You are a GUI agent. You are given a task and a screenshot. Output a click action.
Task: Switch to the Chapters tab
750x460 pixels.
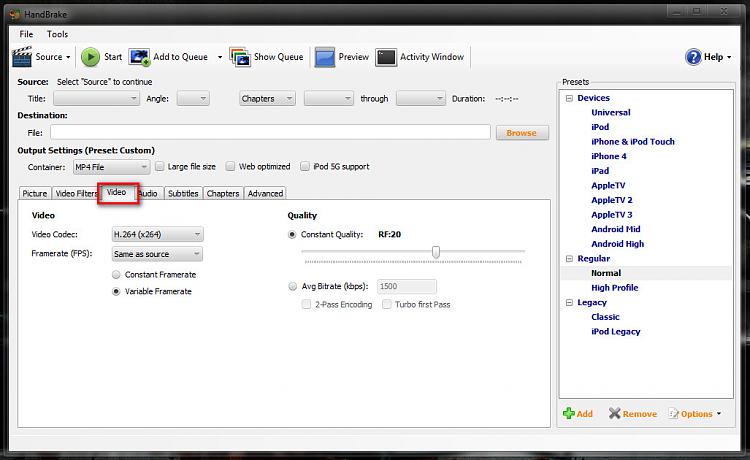point(223,193)
